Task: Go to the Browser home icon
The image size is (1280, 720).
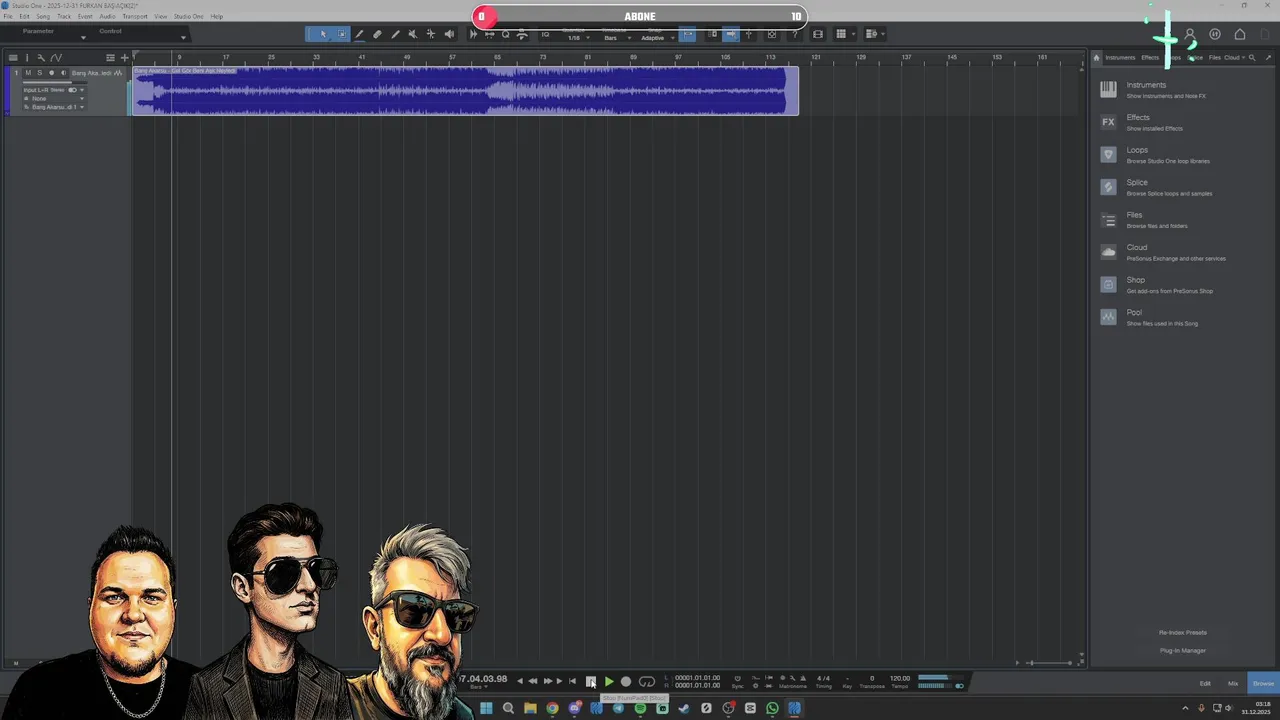Action: click(x=1096, y=57)
